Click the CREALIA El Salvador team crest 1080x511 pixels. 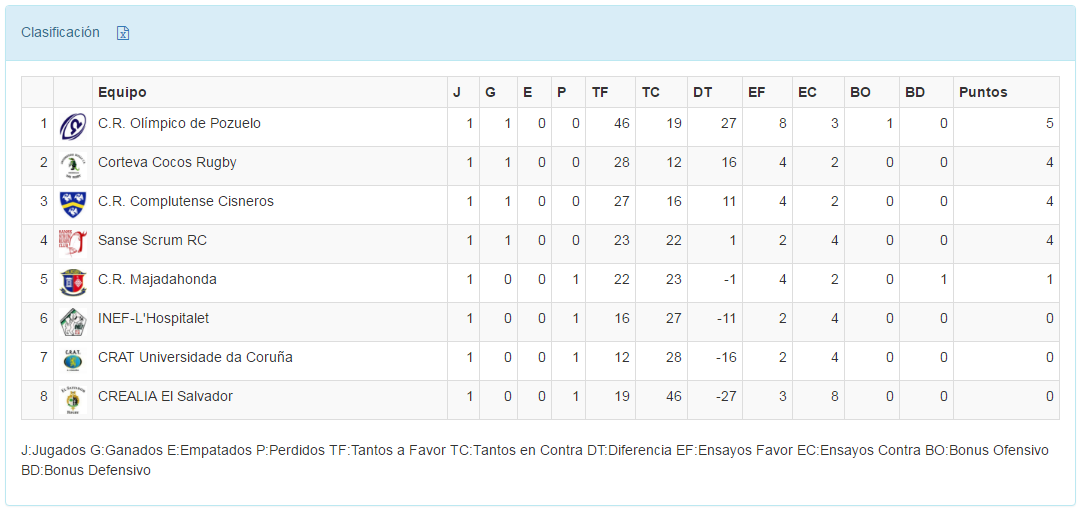coord(72,399)
